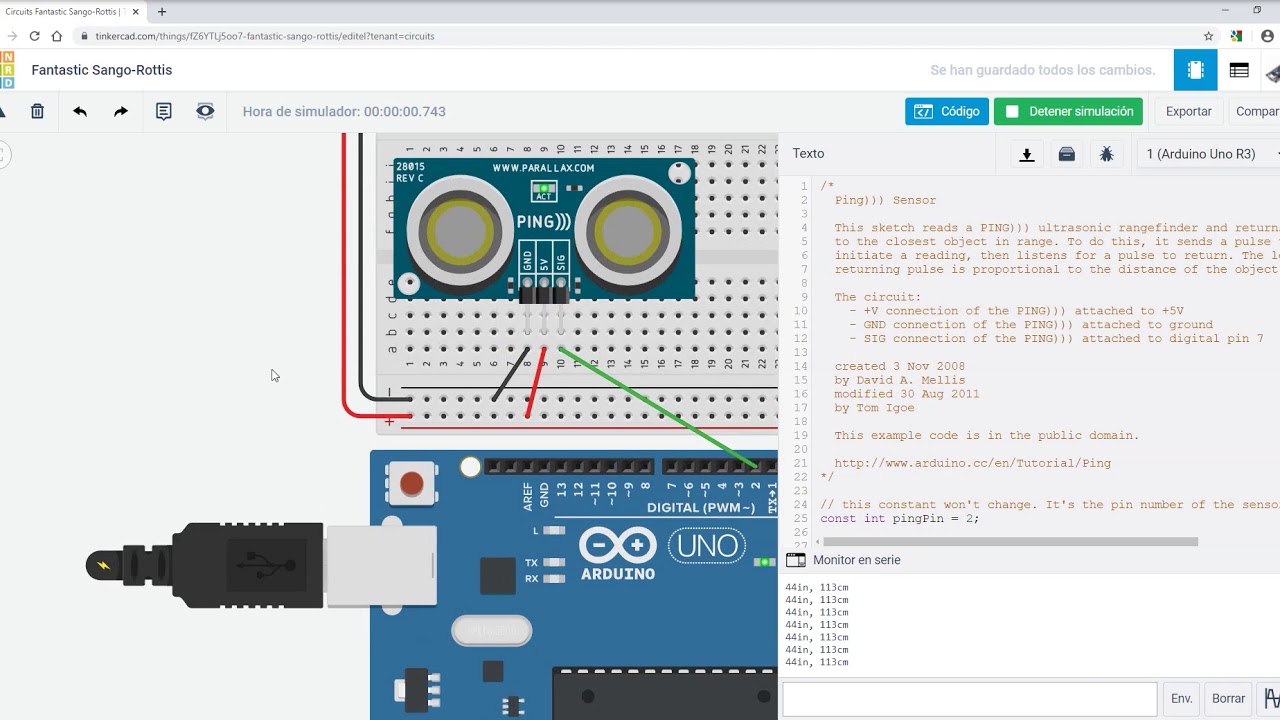Open the Tinkercad logo home link
1280x720 pixels.
[x=7, y=70]
